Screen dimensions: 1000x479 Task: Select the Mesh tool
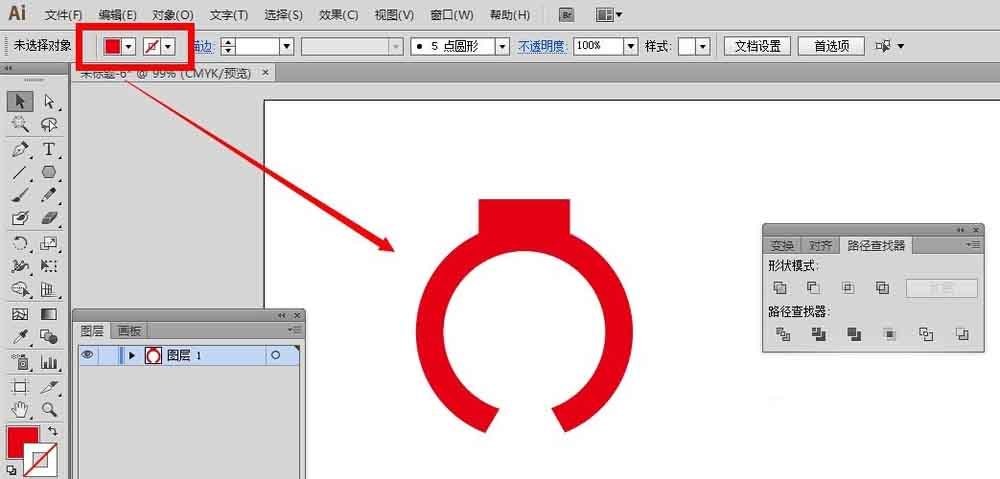click(20, 314)
